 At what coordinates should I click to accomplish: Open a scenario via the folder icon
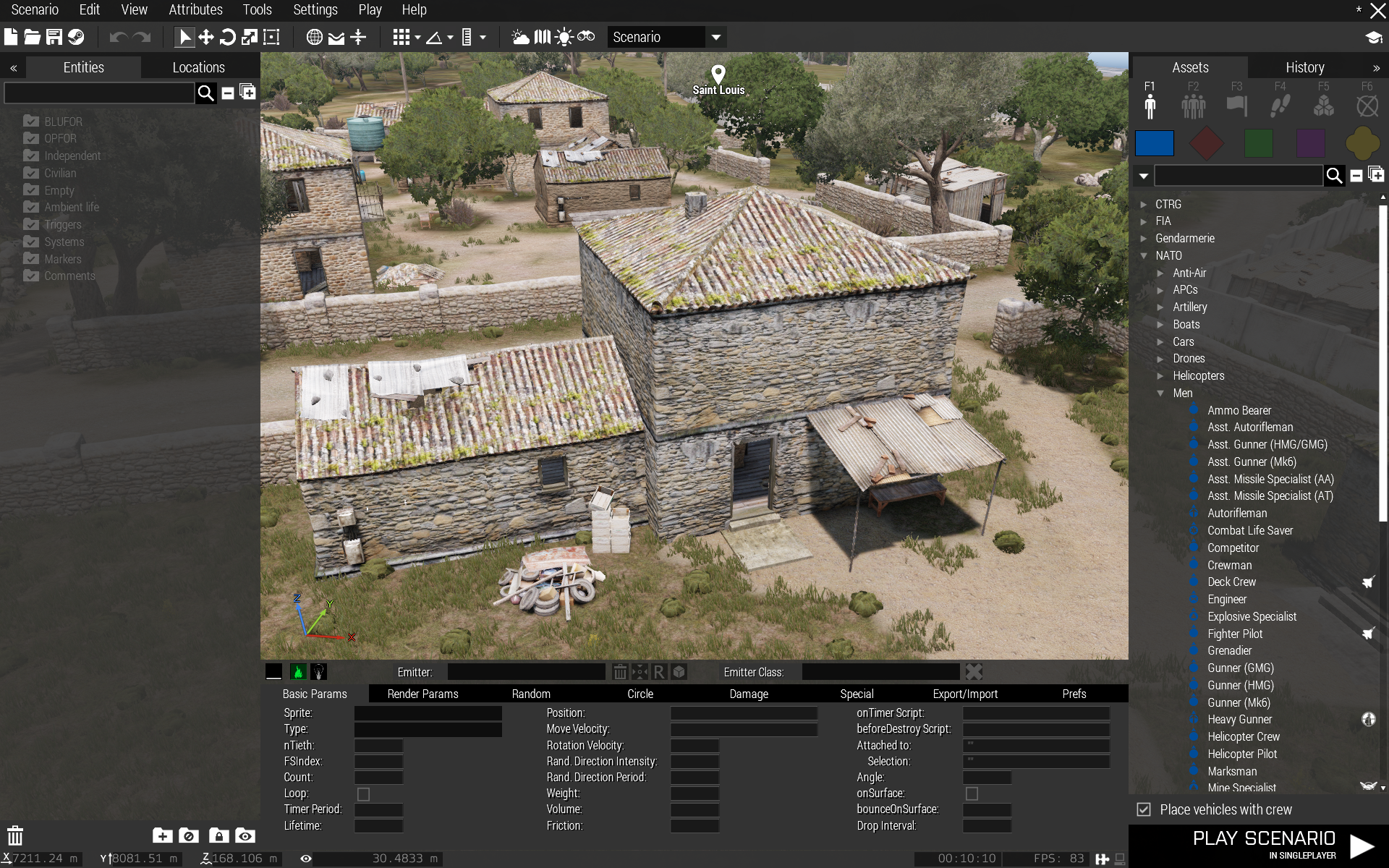(32, 37)
